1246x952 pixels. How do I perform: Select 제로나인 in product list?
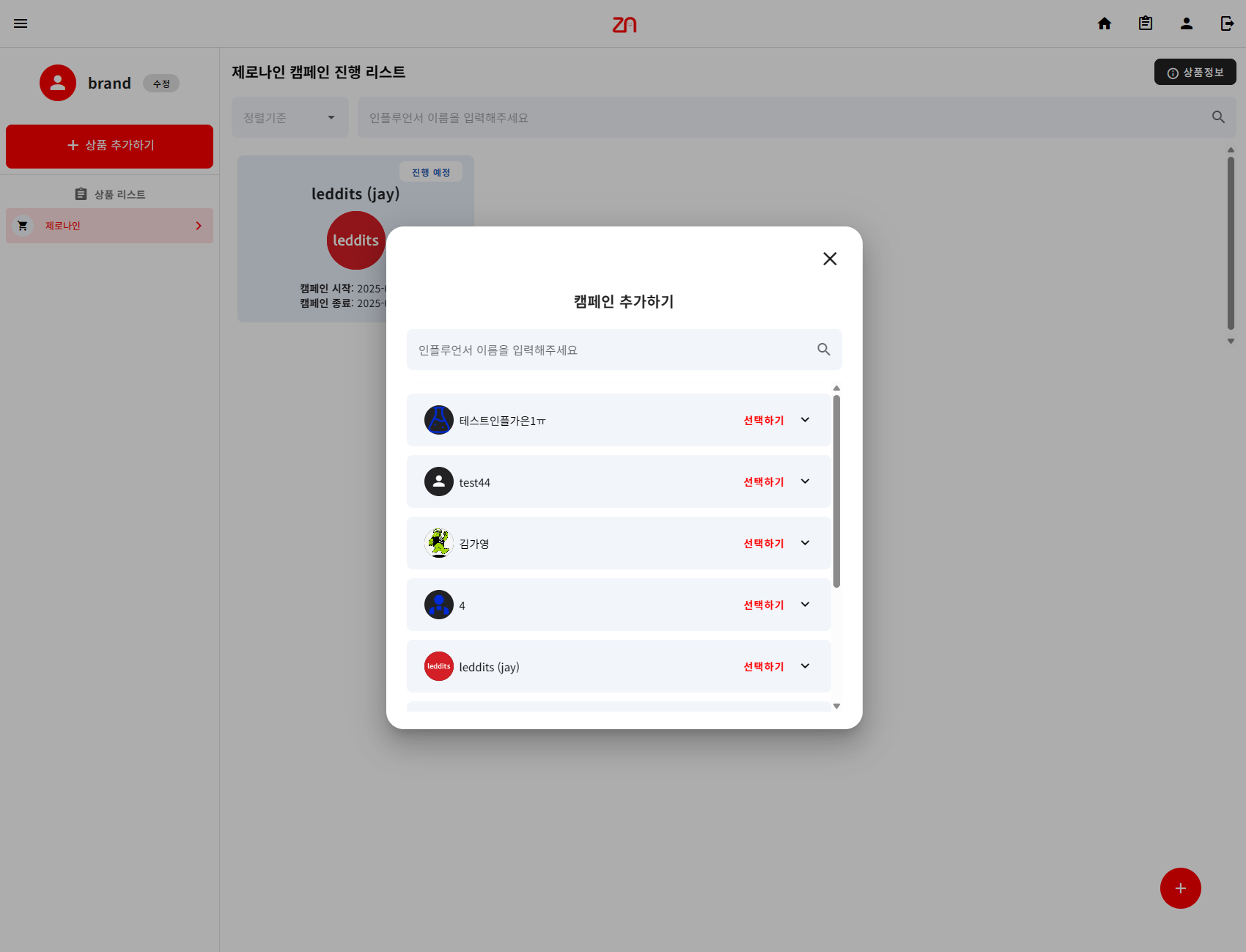109,226
